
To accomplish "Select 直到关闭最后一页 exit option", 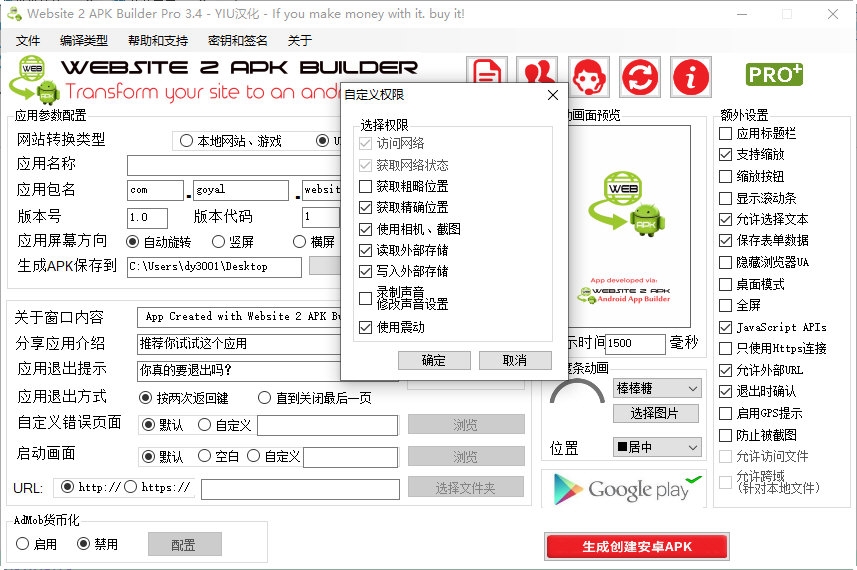I will [264, 398].
